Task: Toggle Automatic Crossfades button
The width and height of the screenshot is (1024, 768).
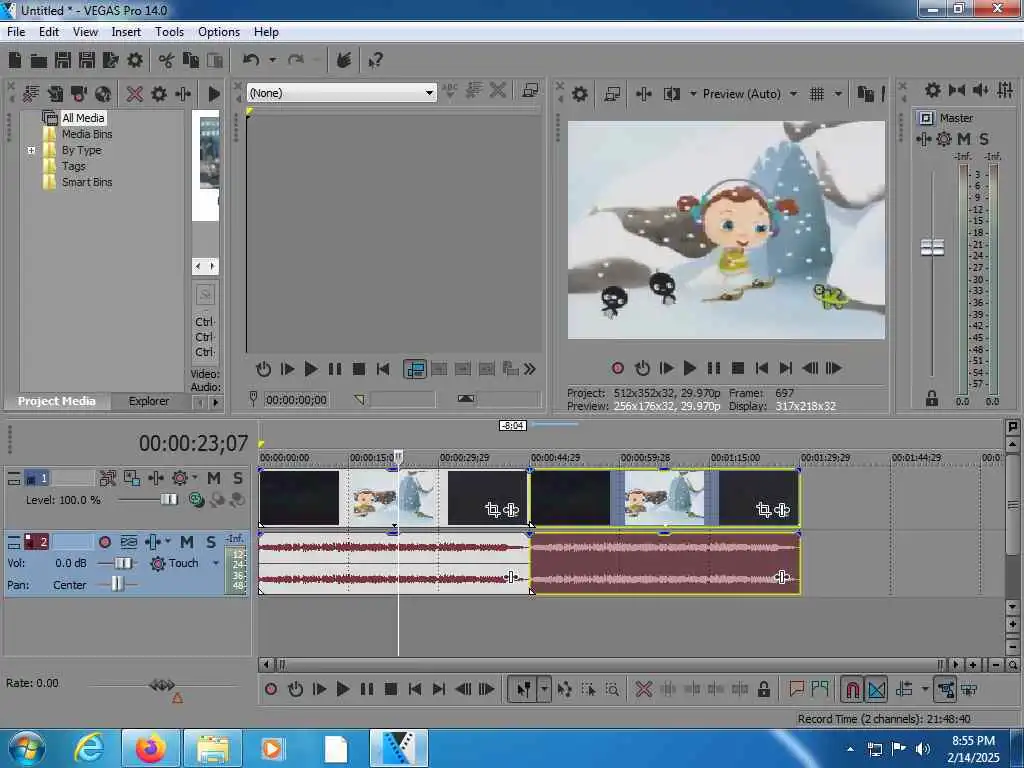Action: click(x=876, y=689)
